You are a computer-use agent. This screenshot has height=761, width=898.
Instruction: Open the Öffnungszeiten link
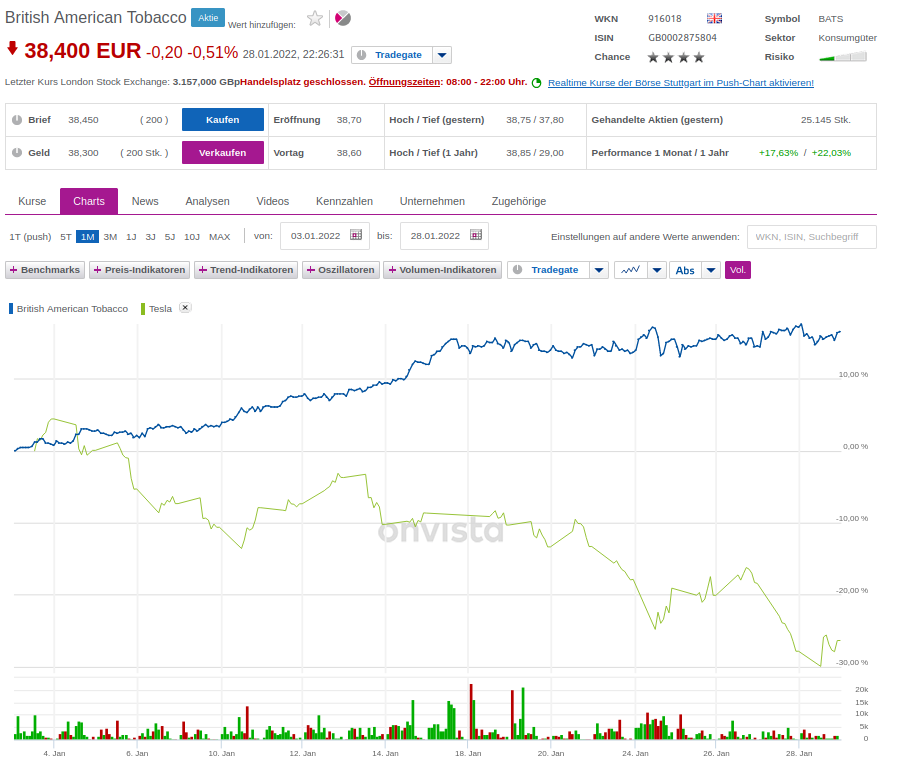pyautogui.click(x=404, y=82)
